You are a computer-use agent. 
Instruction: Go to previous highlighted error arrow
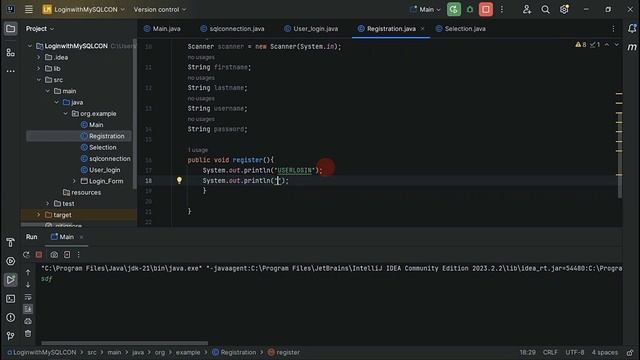tap(607, 44)
